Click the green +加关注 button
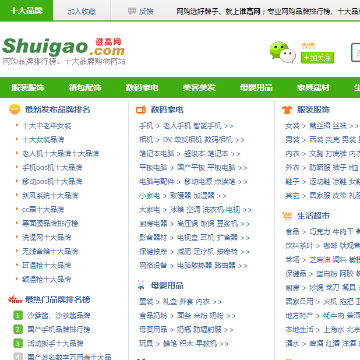Viewport: 360px width, 360px height. click(x=317, y=58)
